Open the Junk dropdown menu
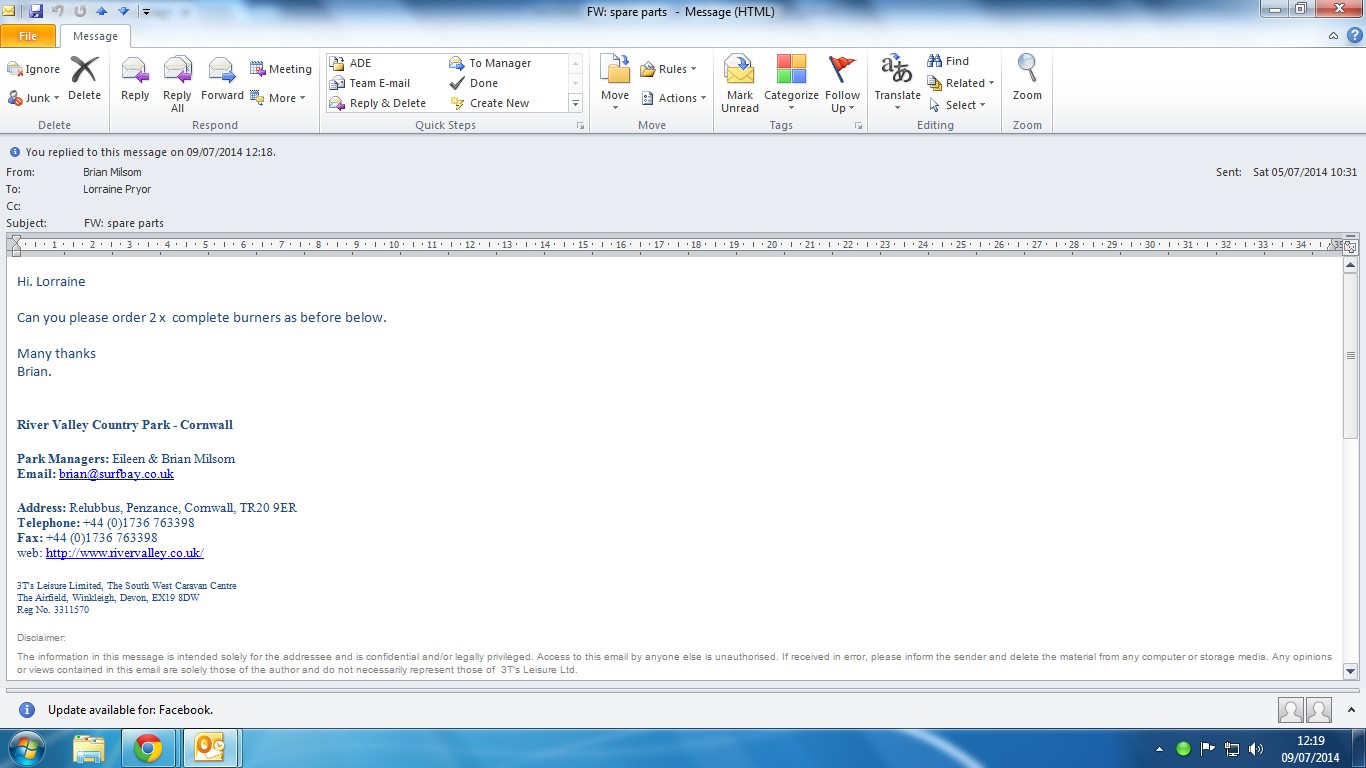 click(34, 98)
